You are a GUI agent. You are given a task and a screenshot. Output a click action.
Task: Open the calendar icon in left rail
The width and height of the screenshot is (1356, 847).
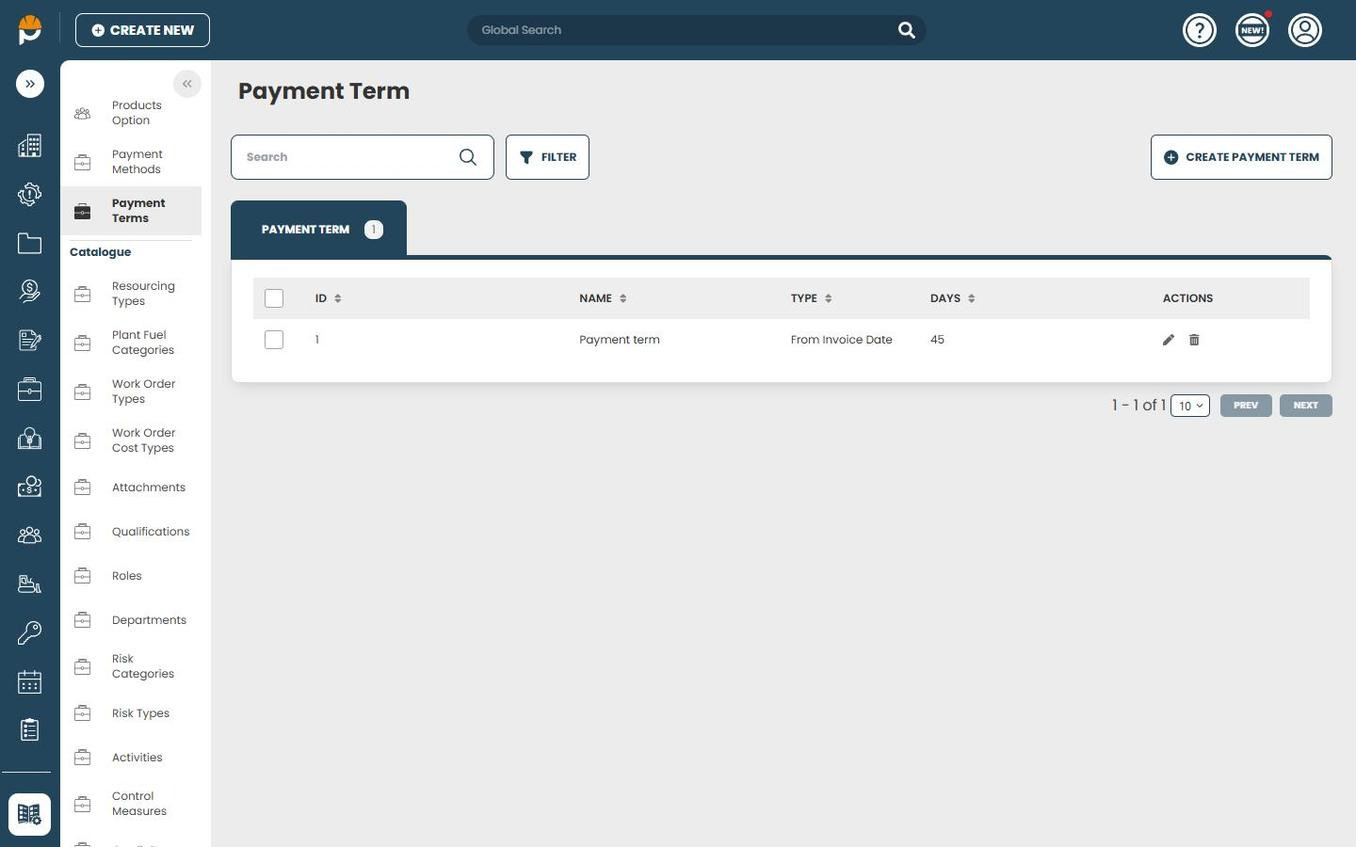coord(30,682)
